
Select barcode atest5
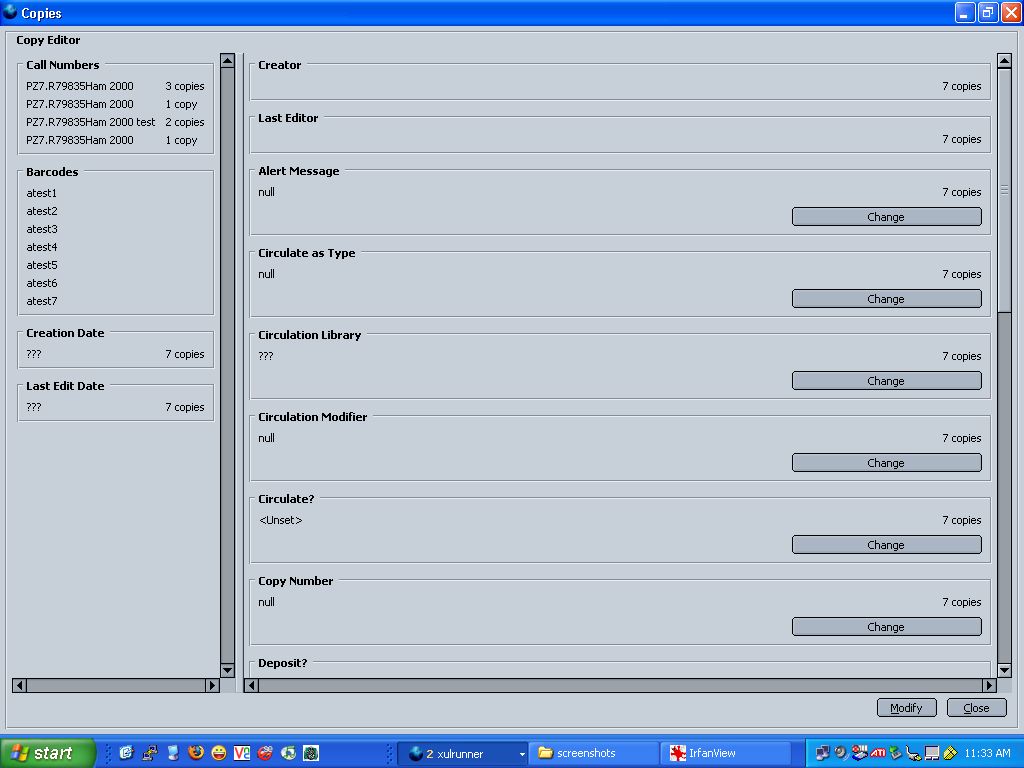coord(42,265)
